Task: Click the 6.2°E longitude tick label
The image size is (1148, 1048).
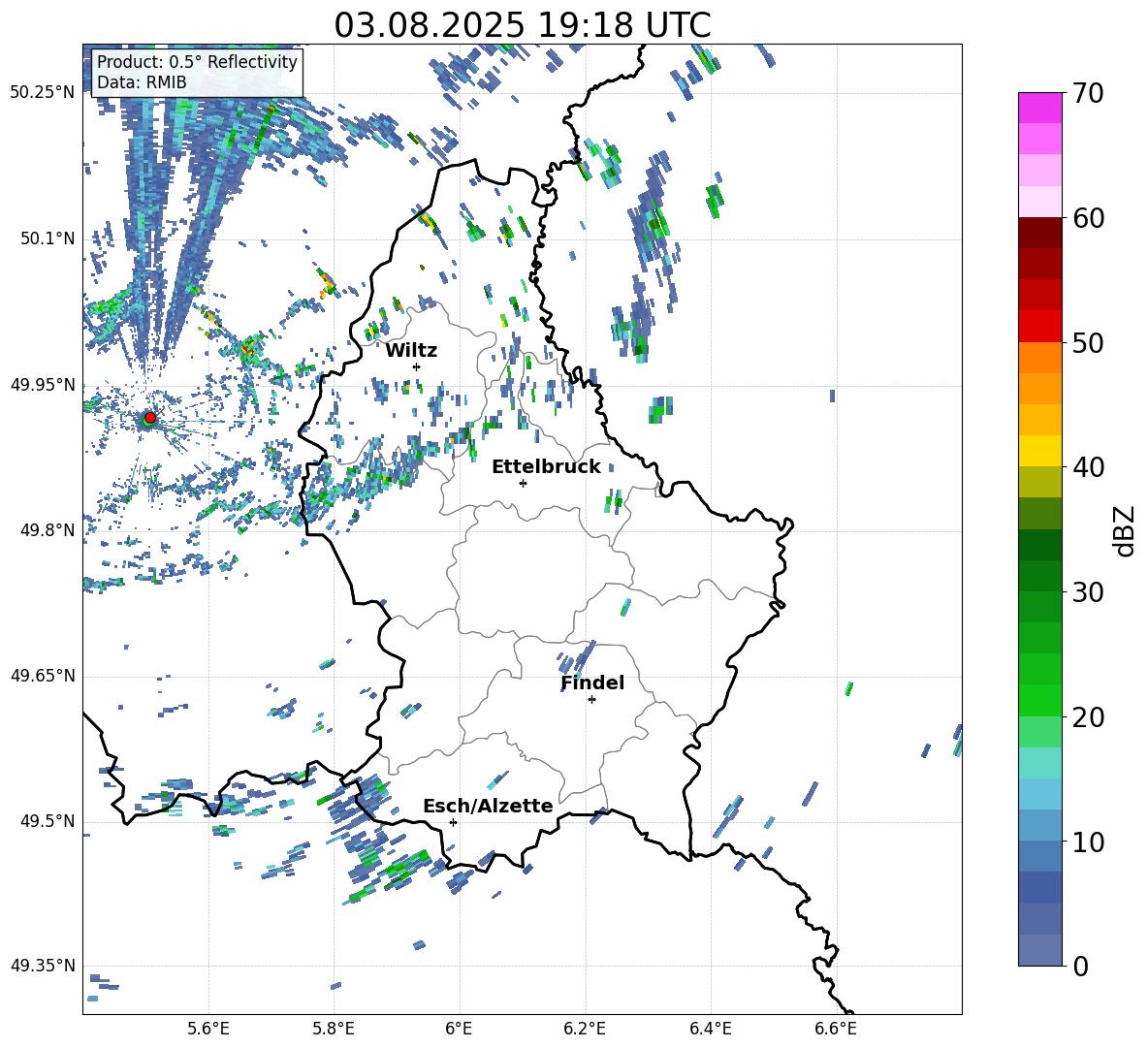Action: (585, 1029)
